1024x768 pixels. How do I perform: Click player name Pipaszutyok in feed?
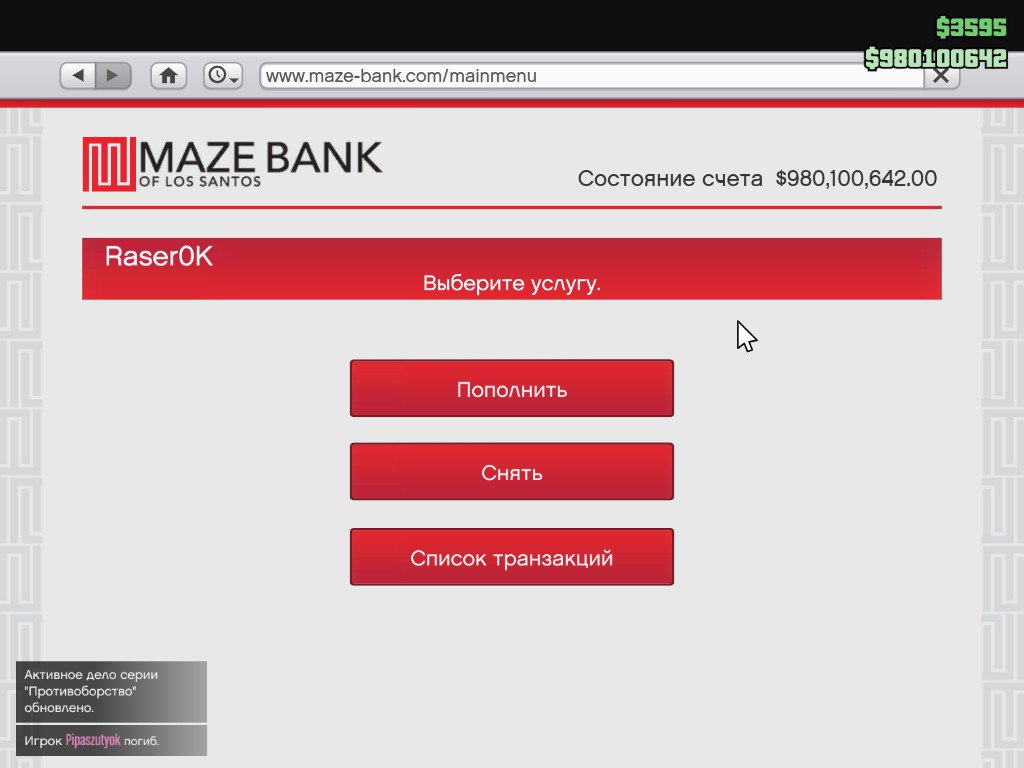(x=93, y=740)
